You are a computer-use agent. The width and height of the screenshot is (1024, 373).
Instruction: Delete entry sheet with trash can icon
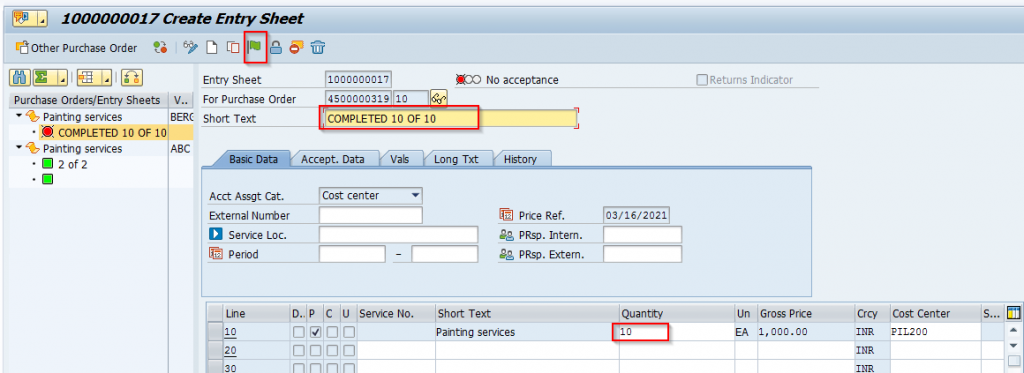[318, 47]
